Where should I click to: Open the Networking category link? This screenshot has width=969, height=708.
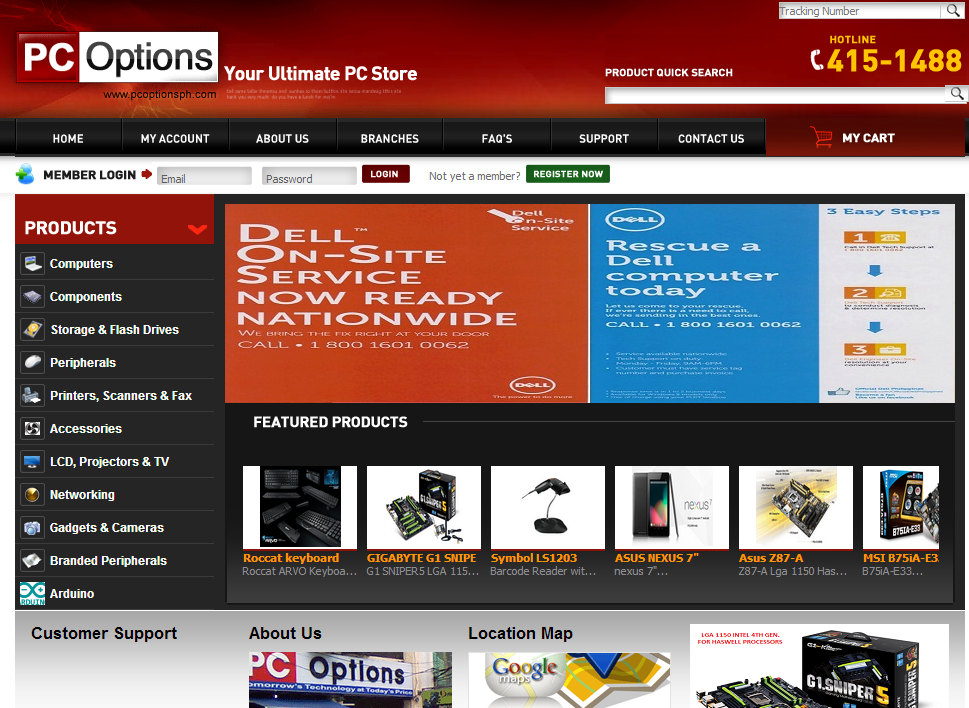click(82, 495)
